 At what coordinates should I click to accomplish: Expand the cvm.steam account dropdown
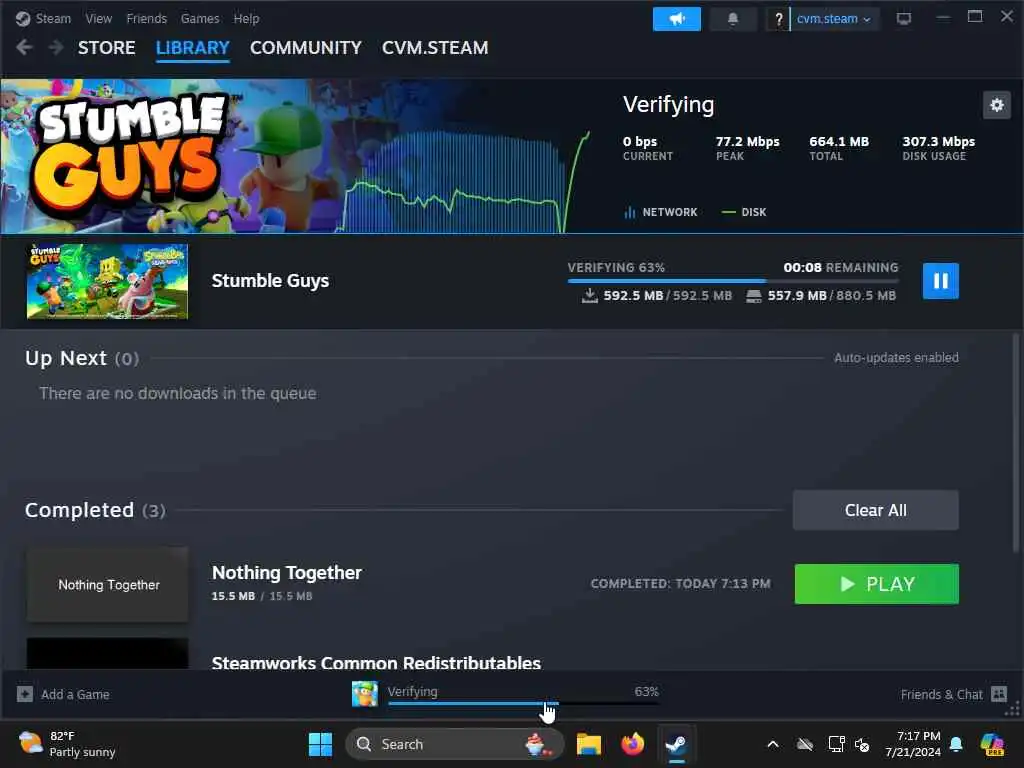coord(834,19)
